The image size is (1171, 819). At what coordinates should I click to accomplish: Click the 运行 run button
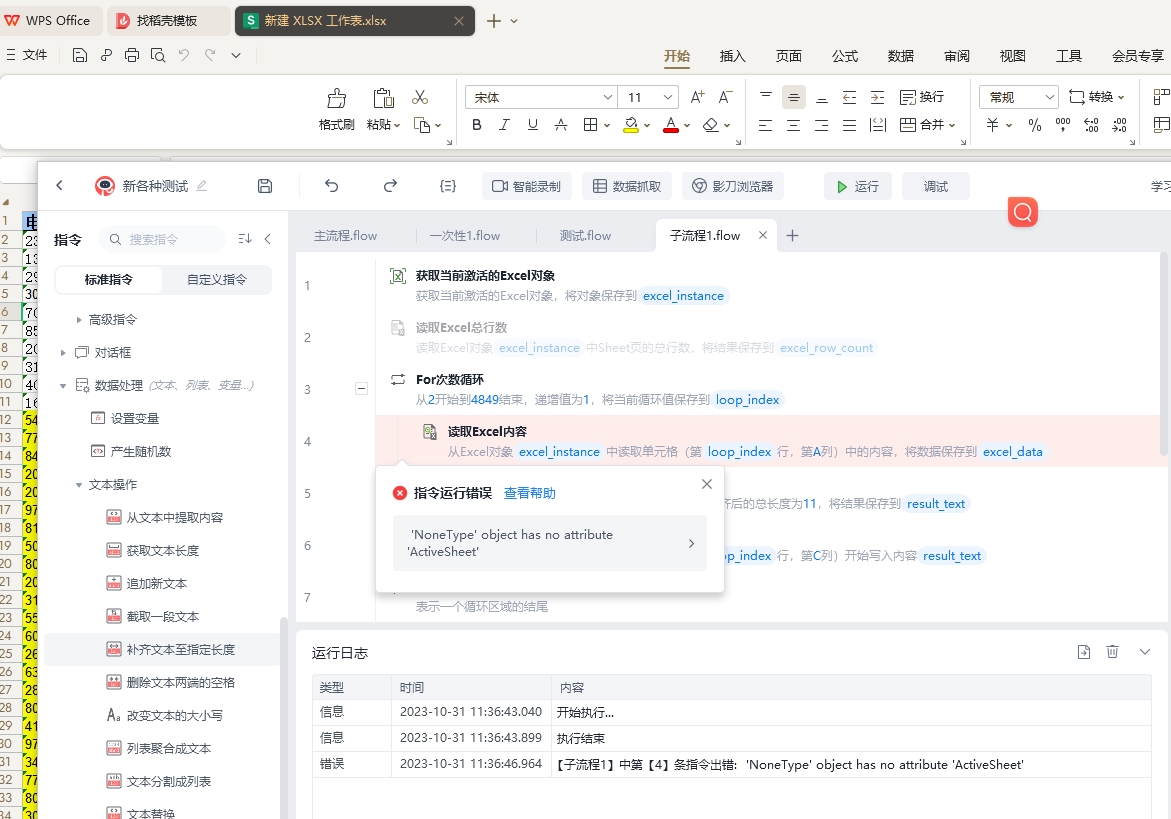[x=857, y=186]
